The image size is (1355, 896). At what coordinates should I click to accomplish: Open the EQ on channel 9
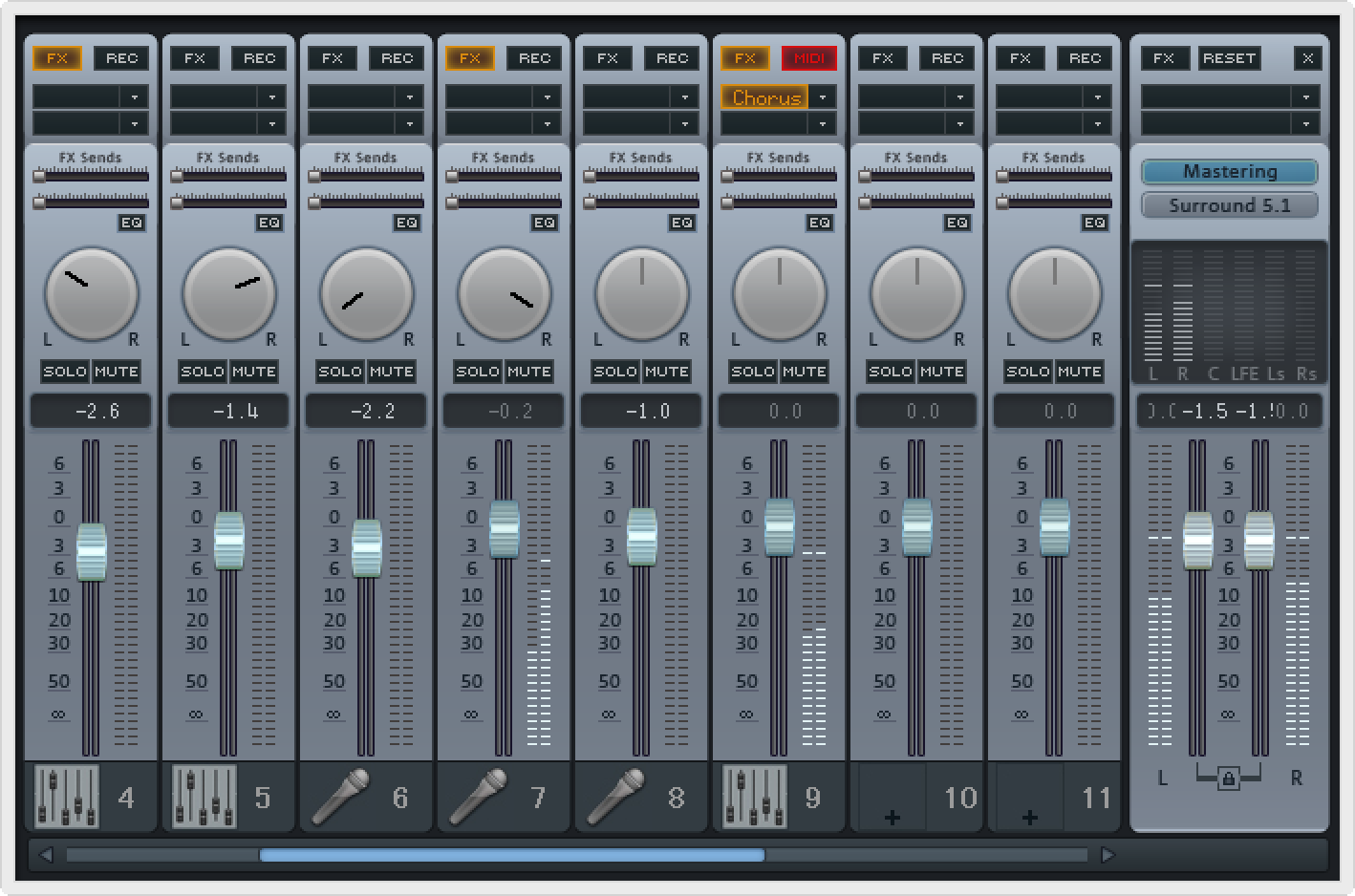(x=820, y=223)
